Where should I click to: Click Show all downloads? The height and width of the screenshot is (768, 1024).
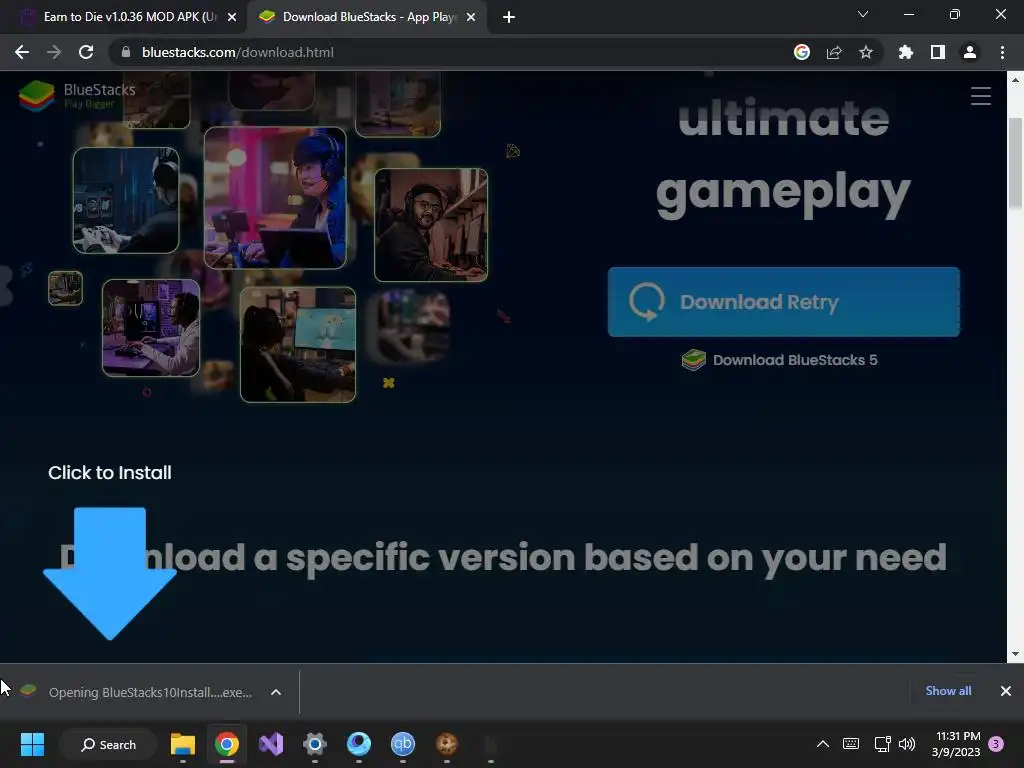pos(948,691)
